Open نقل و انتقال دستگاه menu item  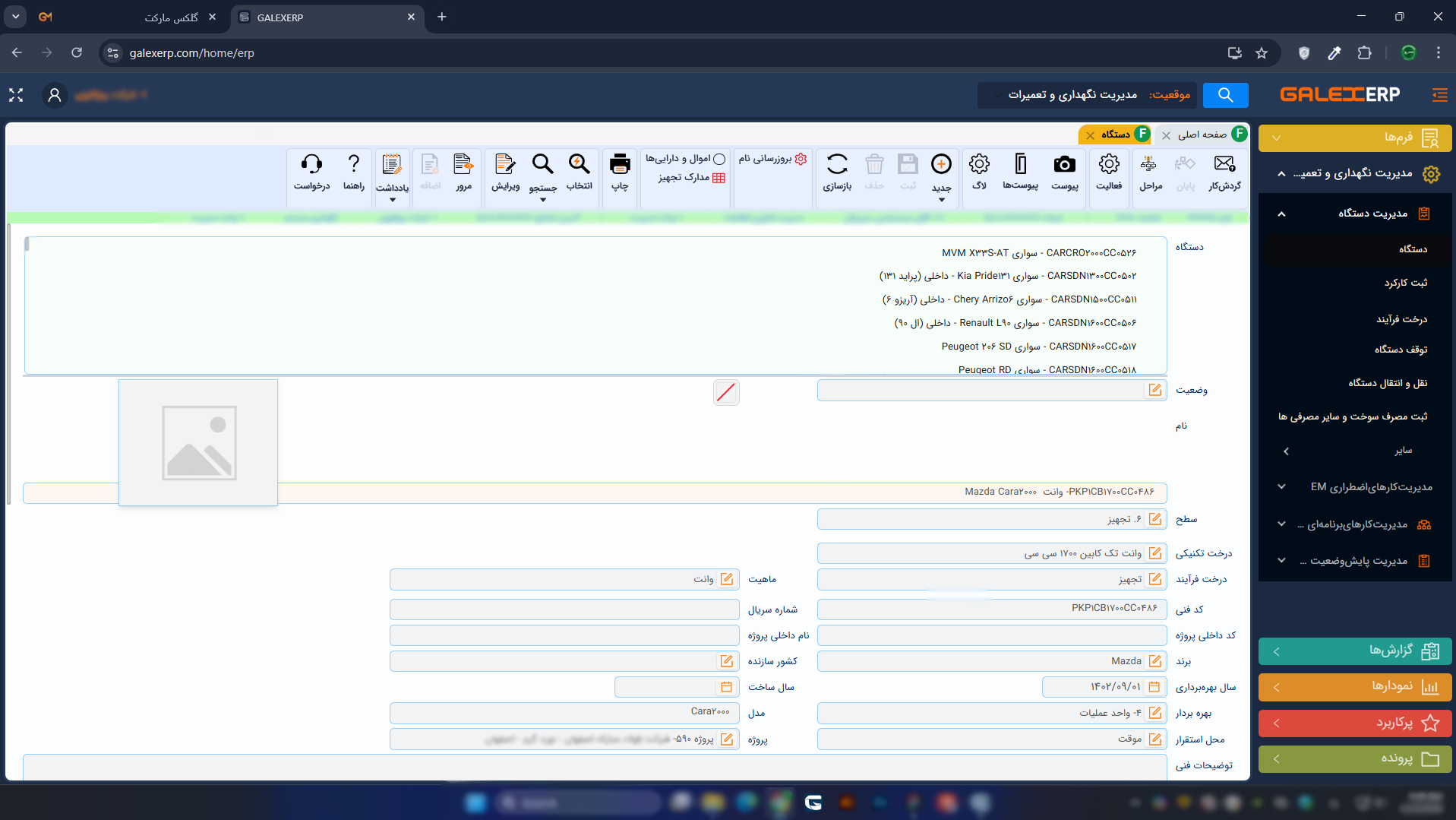[1388, 383]
